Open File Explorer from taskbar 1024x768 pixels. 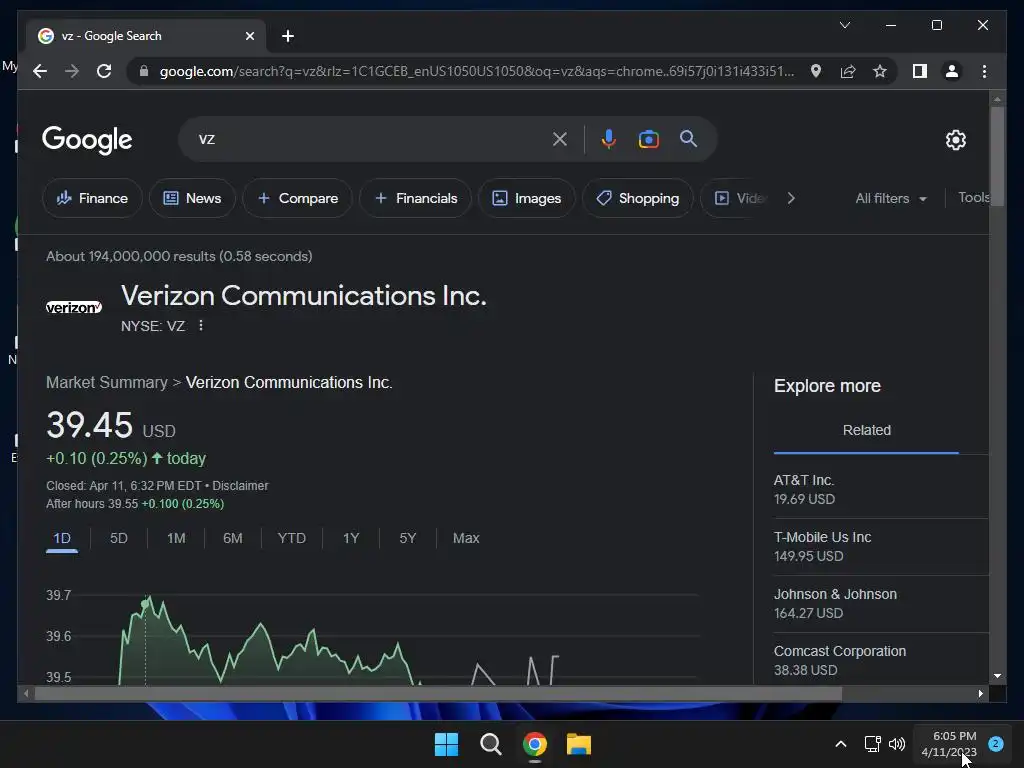pyautogui.click(x=579, y=744)
